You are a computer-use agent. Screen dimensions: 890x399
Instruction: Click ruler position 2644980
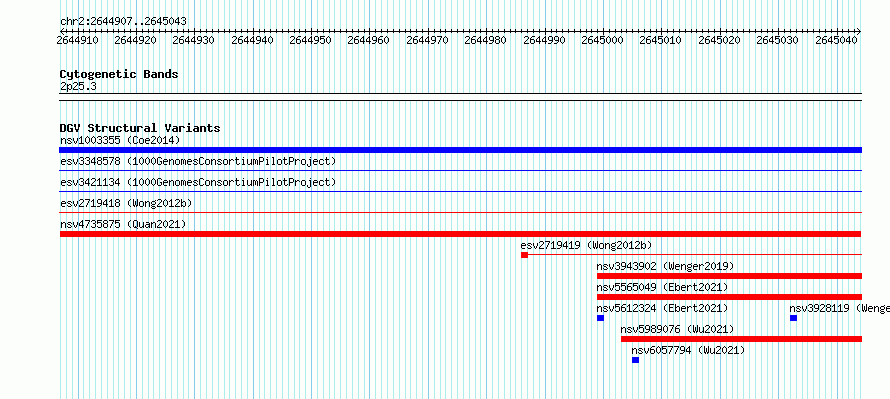pyautogui.click(x=485, y=40)
